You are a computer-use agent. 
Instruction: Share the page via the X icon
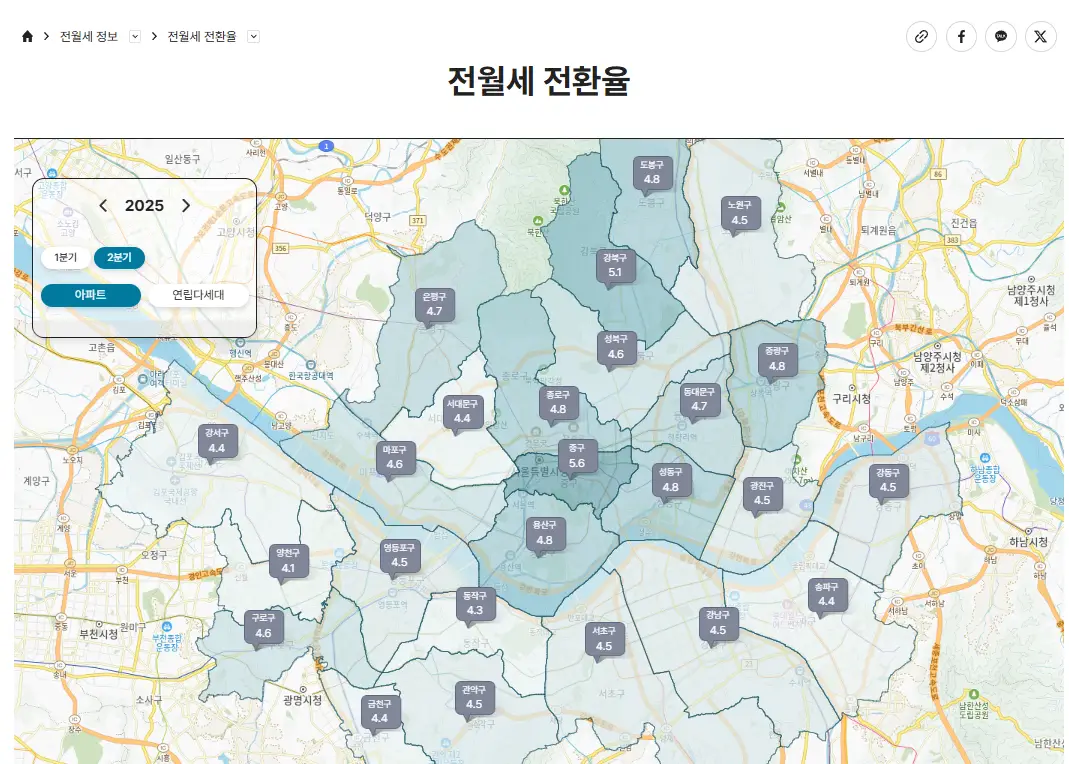coord(1040,37)
